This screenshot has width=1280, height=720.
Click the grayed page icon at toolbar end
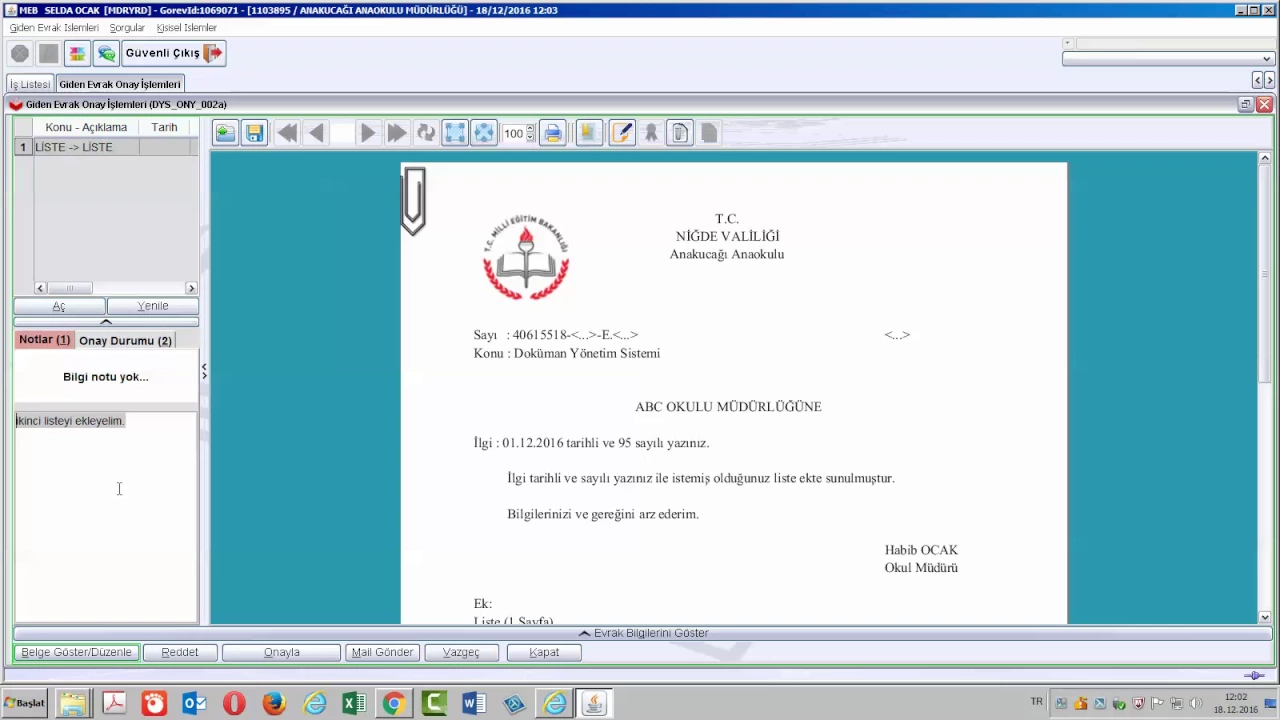click(x=709, y=133)
